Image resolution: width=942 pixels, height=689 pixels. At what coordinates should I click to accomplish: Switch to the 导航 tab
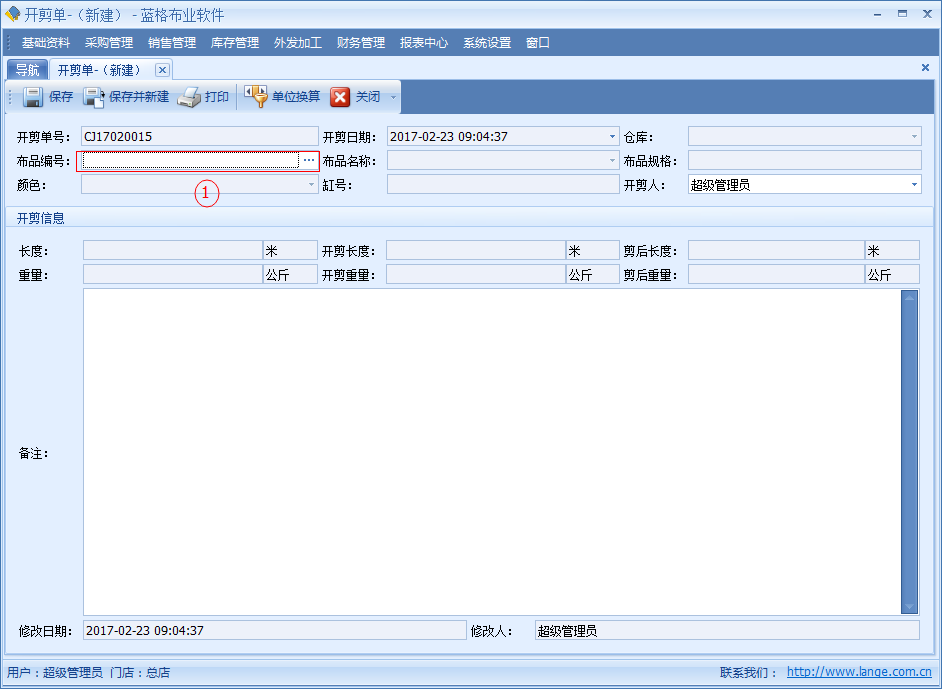[x=27, y=70]
